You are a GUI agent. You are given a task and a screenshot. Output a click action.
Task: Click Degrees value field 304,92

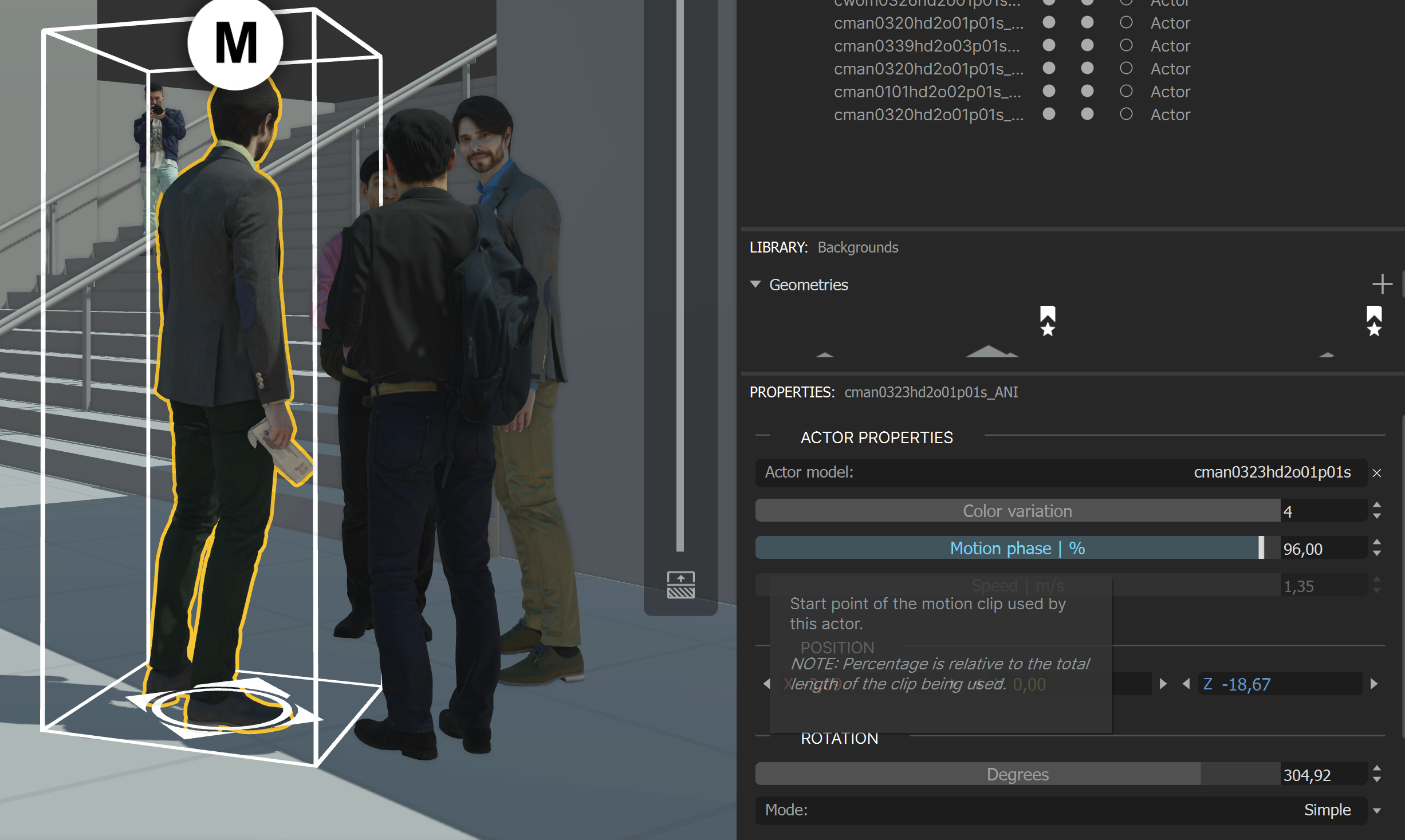pos(1324,774)
